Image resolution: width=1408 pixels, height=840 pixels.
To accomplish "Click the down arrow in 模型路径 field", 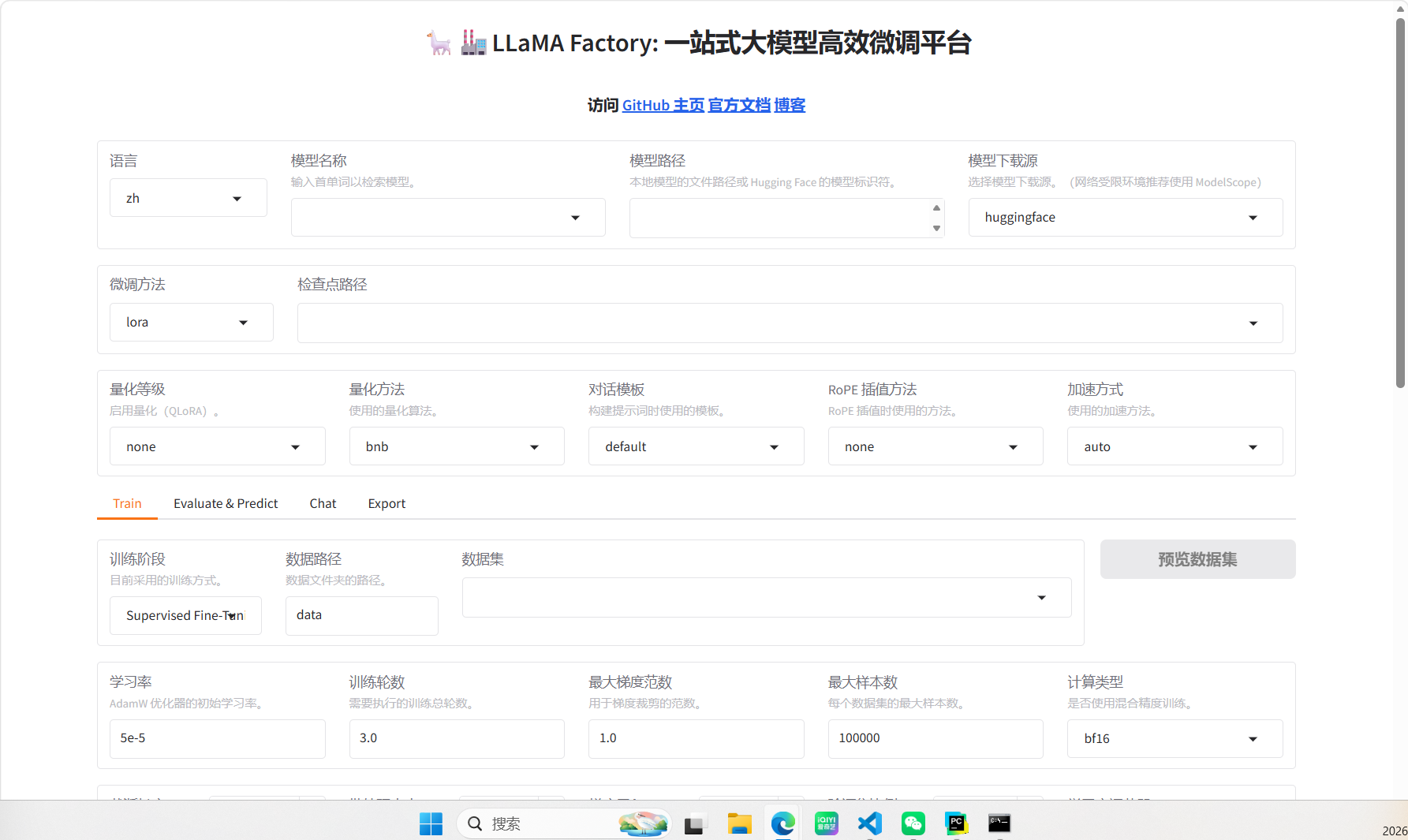I will click(936, 228).
